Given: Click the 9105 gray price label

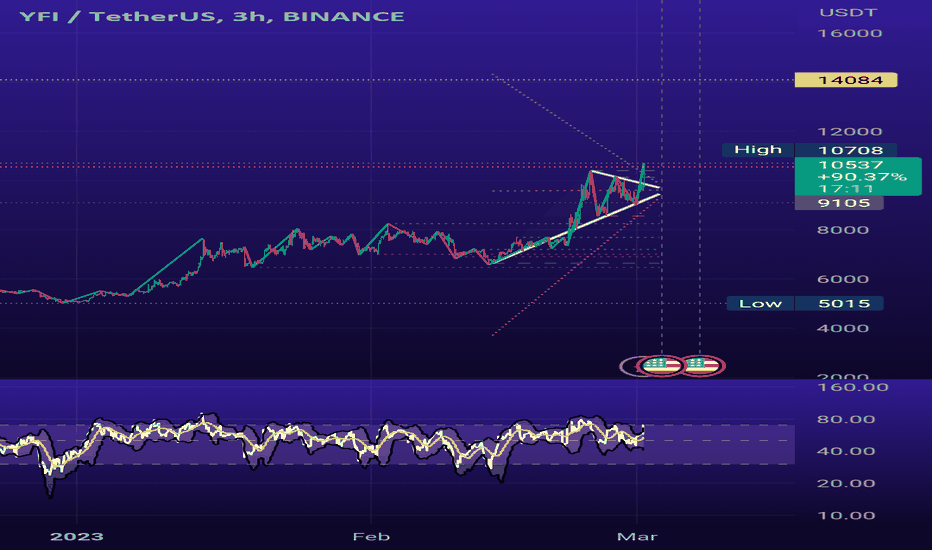Looking at the screenshot, I should pos(839,203).
